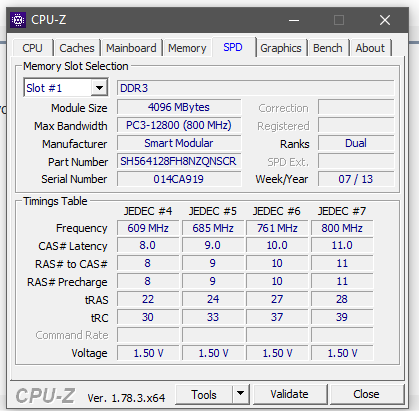Click the Close button at bottom
The height and width of the screenshot is (411, 419).
366,394
